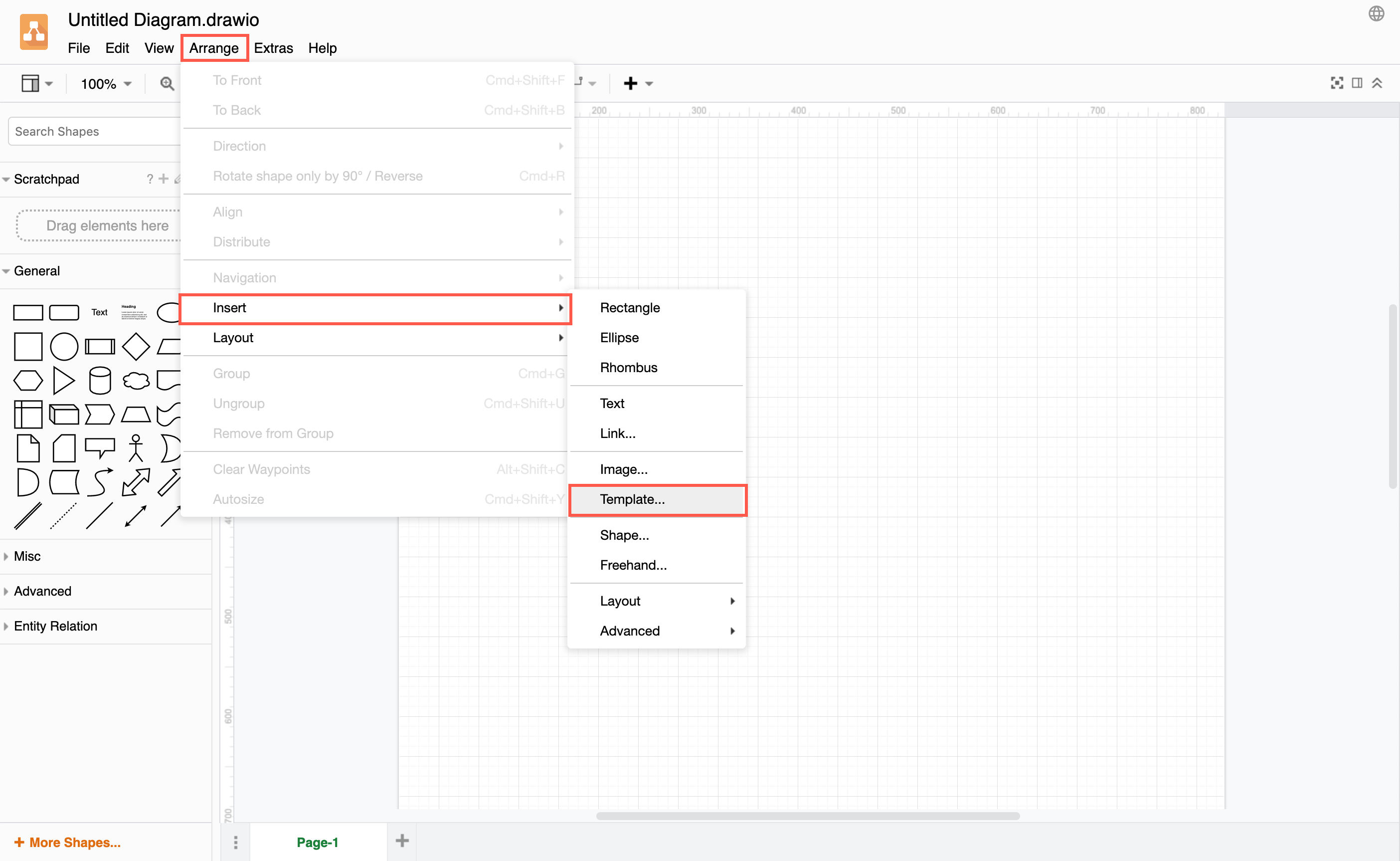
Task: Pick the diamond shape from General palette
Action: click(136, 346)
